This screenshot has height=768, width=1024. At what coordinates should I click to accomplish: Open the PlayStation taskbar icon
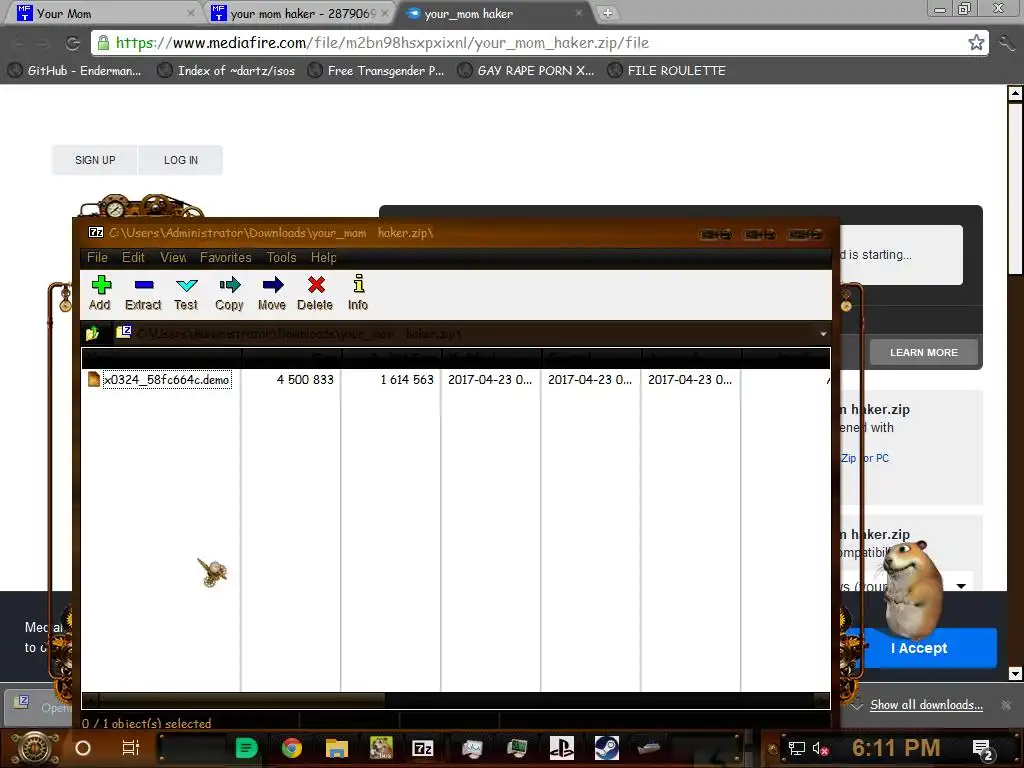click(562, 748)
